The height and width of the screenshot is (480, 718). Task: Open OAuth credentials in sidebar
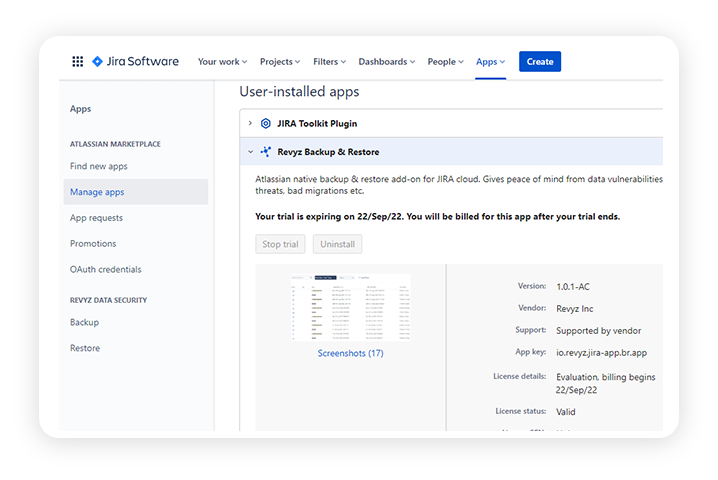click(x=105, y=269)
